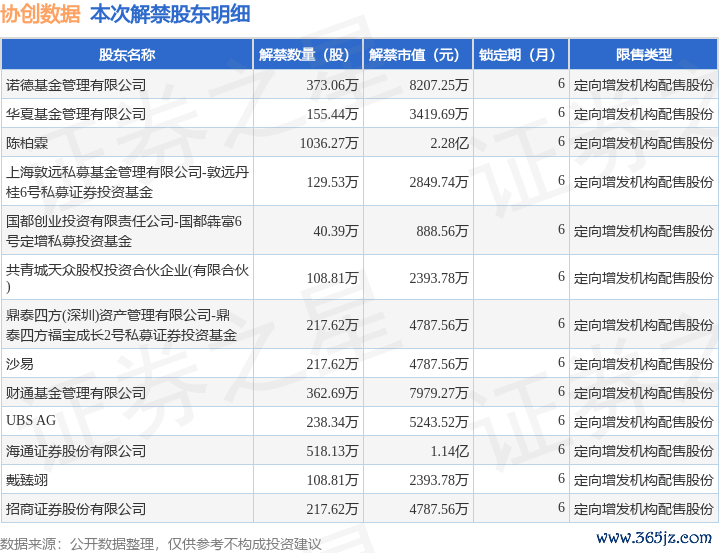Click market value 1.14亿

449,451
